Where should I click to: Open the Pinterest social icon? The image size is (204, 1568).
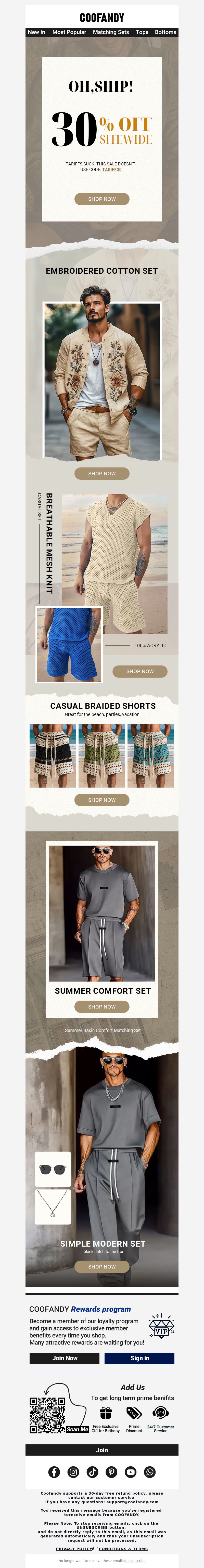[111, 1472]
